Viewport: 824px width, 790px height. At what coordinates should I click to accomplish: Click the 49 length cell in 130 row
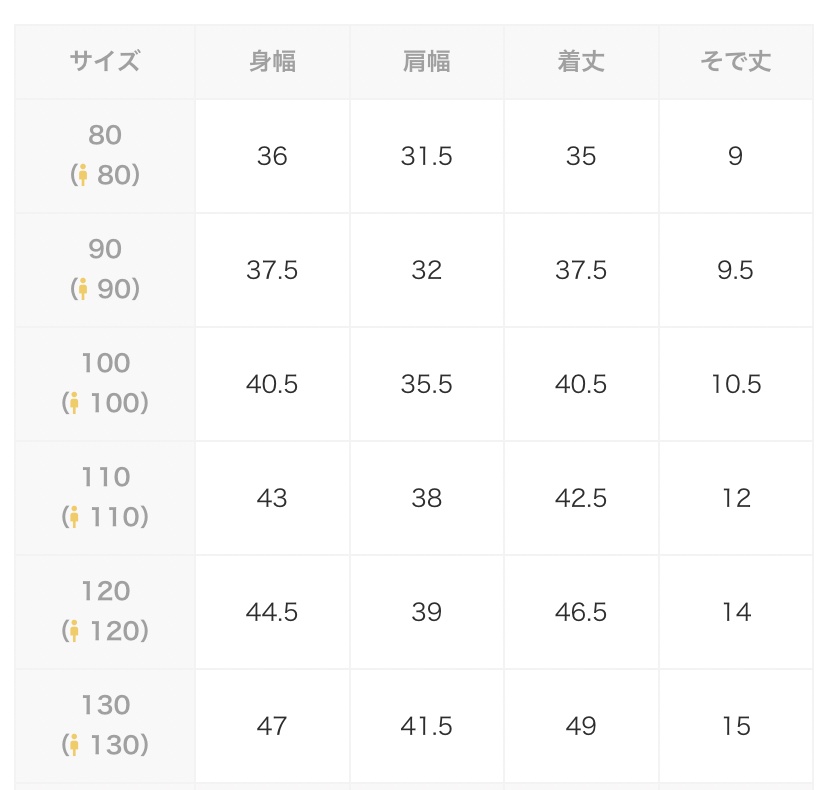coord(581,726)
